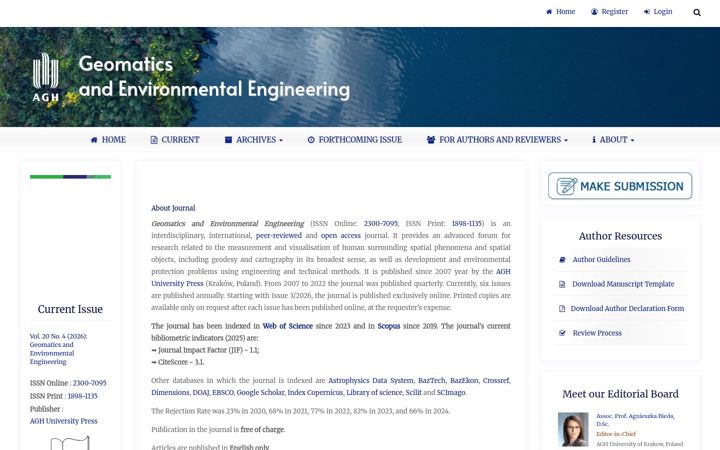Click the file icon beside Download Author Declaration Form
The height and width of the screenshot is (450, 720).
[562, 309]
